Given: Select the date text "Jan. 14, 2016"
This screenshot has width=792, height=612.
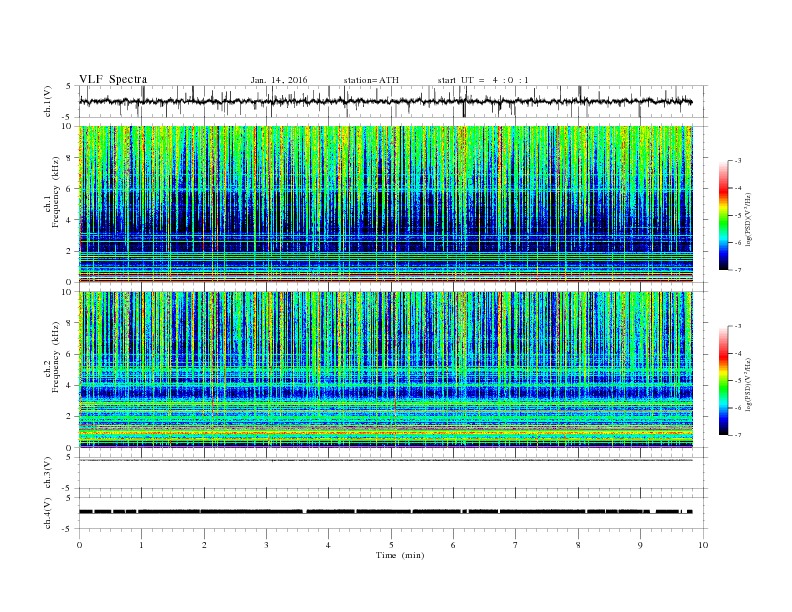Looking at the screenshot, I should 279,80.
